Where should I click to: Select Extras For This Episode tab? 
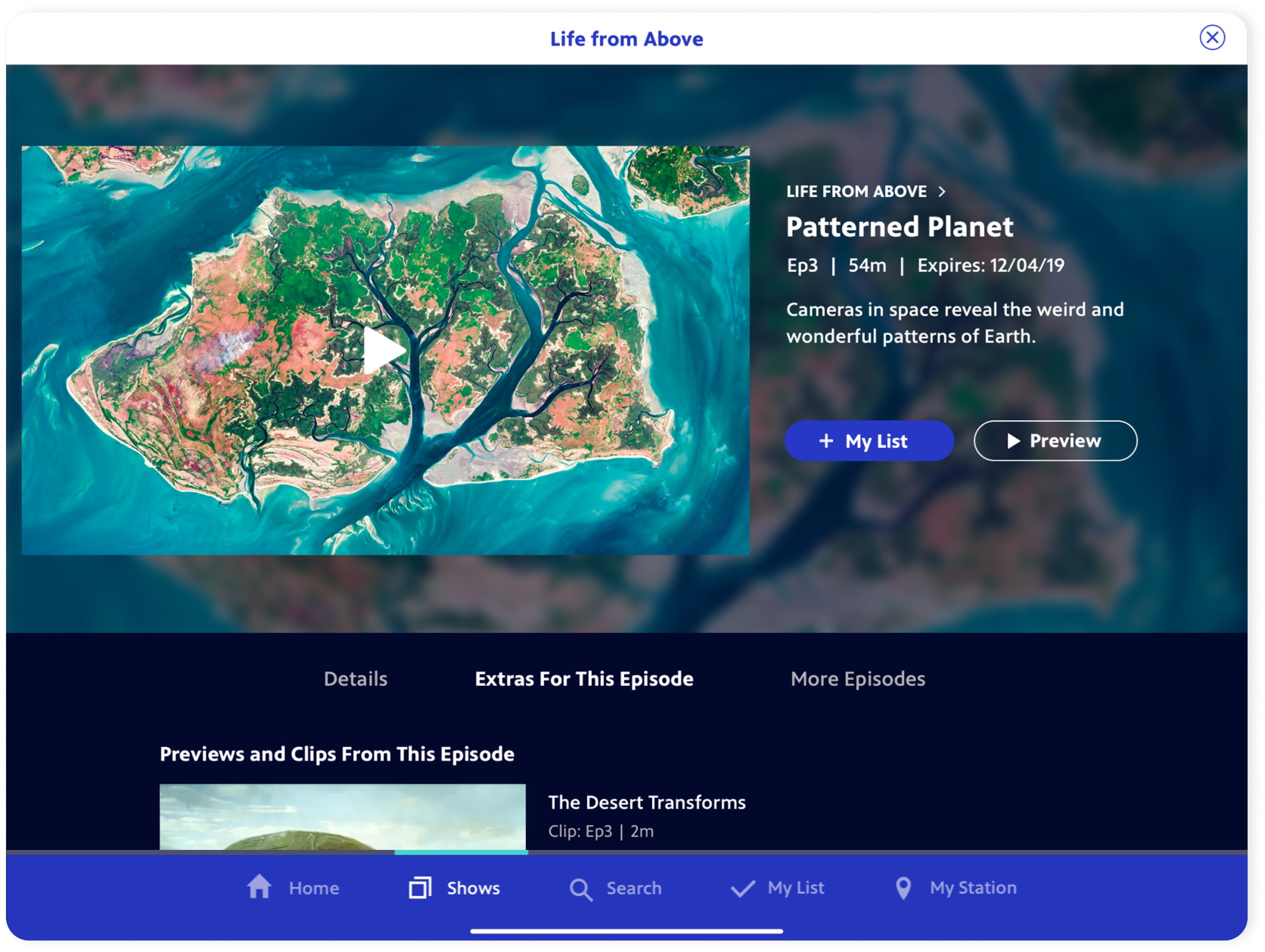584,679
